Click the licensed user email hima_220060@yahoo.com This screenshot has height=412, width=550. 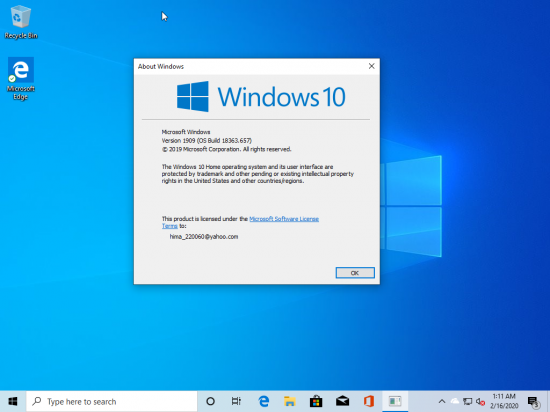coord(204,237)
